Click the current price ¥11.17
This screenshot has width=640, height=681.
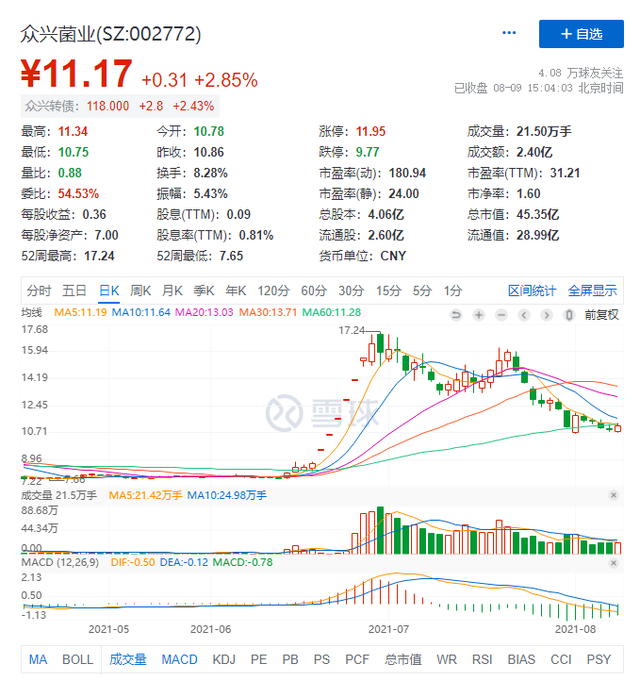pos(76,73)
